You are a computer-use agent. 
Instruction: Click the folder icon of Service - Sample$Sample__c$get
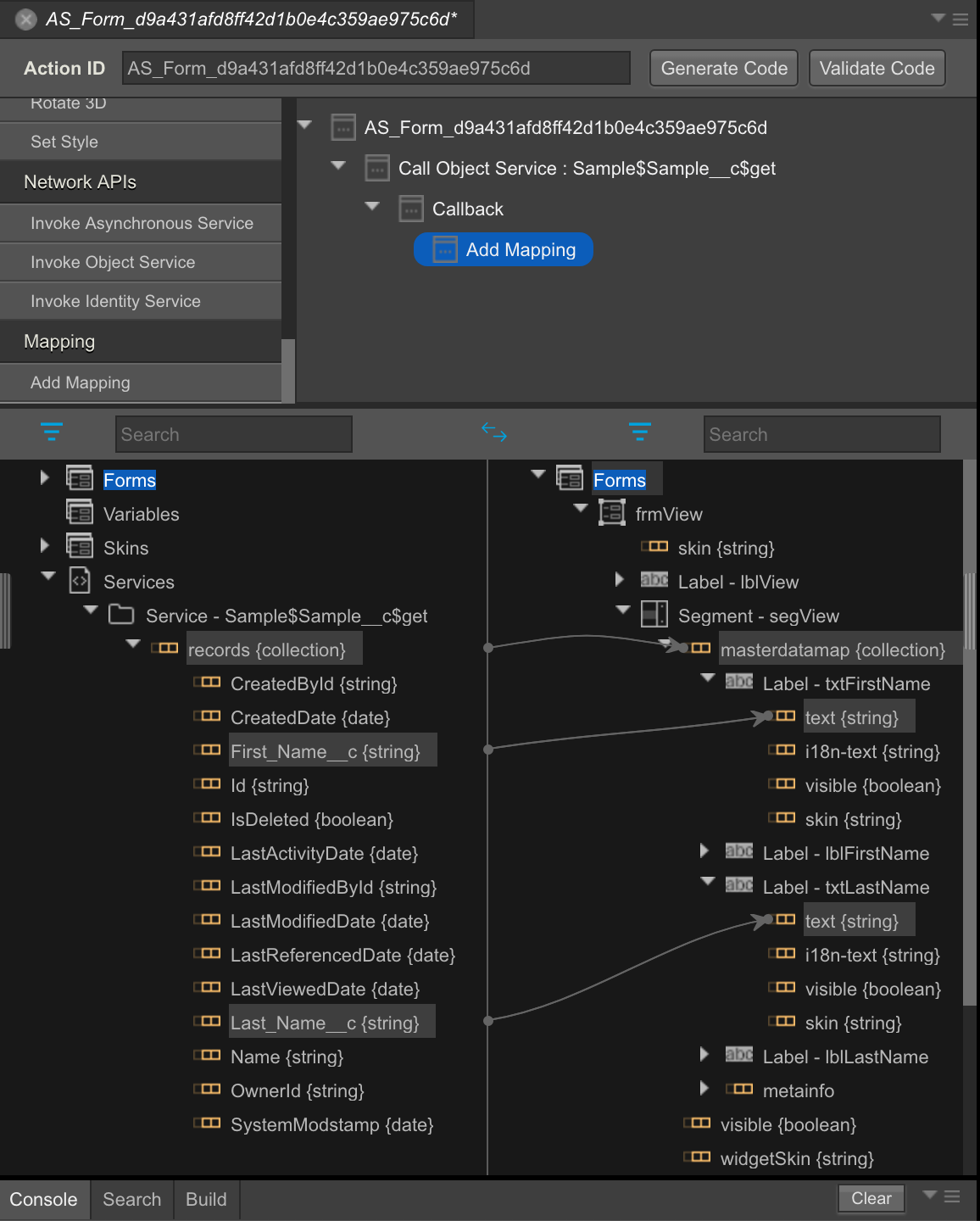pyautogui.click(x=121, y=614)
